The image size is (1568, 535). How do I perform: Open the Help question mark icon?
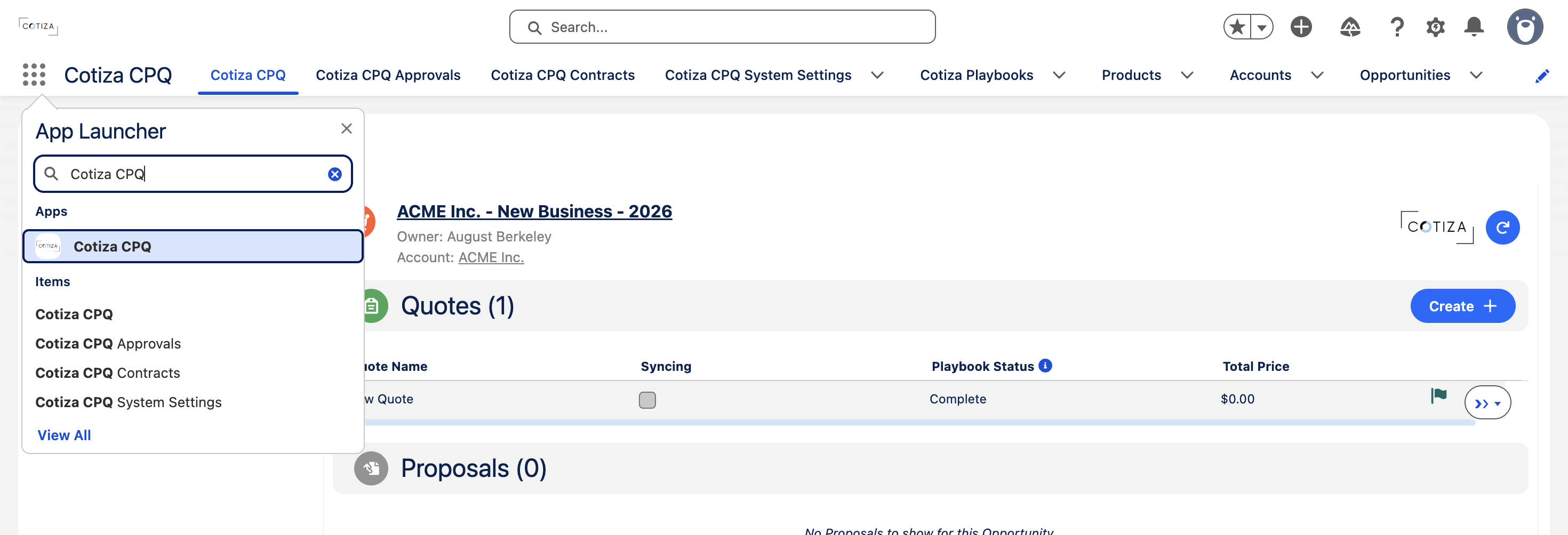tap(1397, 27)
